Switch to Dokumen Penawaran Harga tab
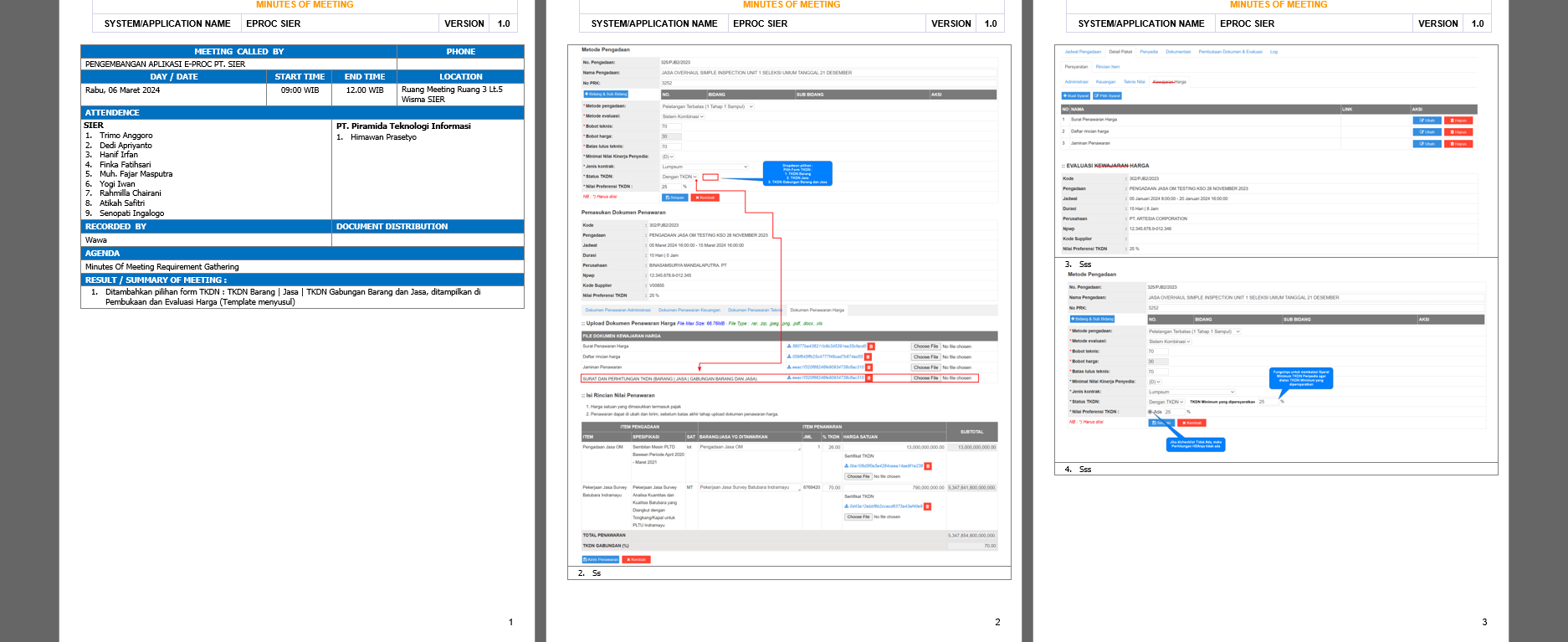This screenshot has height=642, width=1568. click(x=817, y=310)
